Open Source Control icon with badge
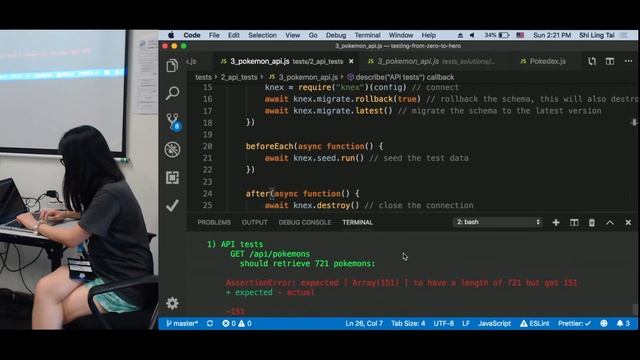 173,122
